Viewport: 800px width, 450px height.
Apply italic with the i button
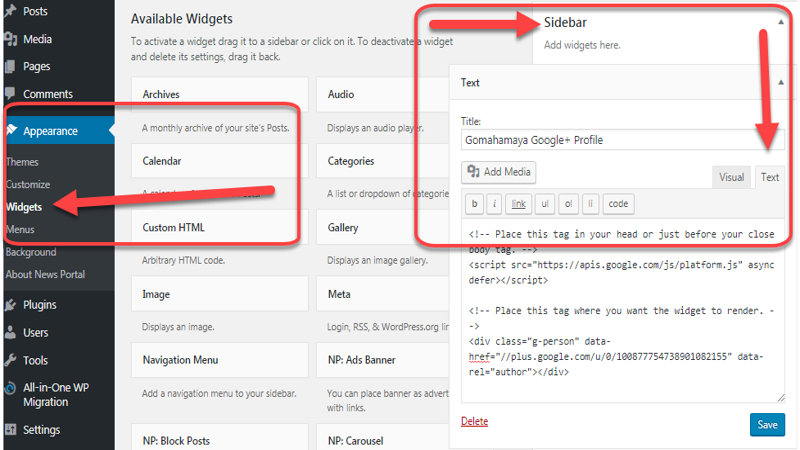tap(494, 204)
